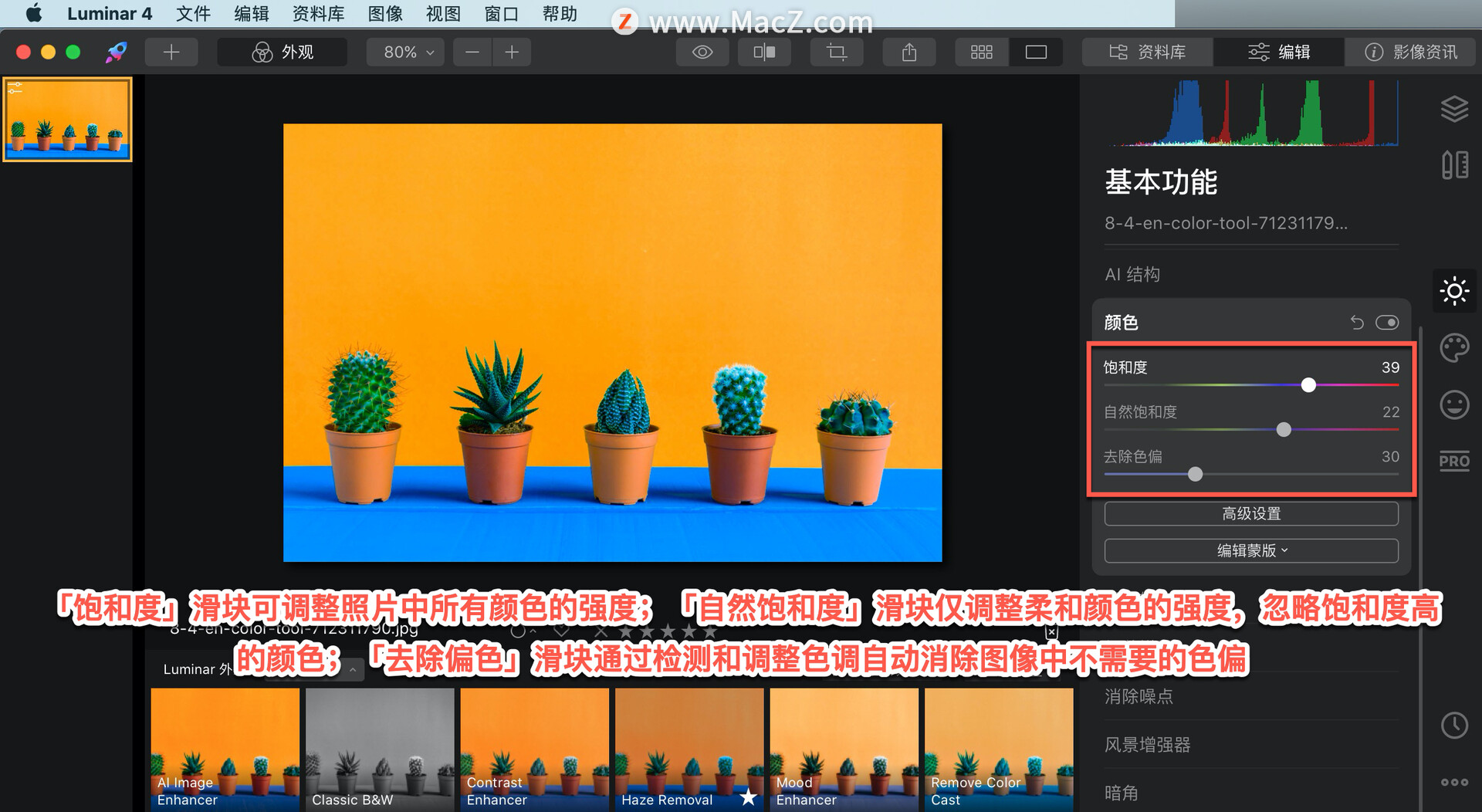Toggle the before/after compare view

pos(764,52)
